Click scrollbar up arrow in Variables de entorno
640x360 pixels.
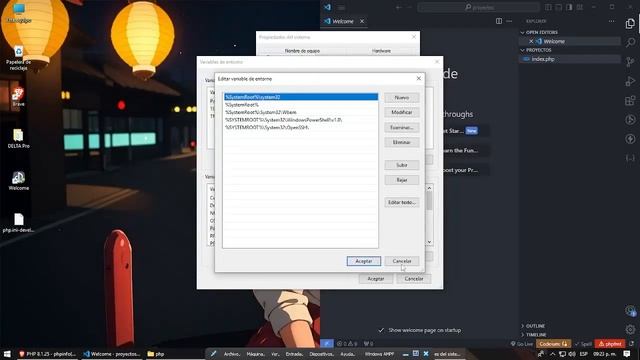[x=429, y=188]
